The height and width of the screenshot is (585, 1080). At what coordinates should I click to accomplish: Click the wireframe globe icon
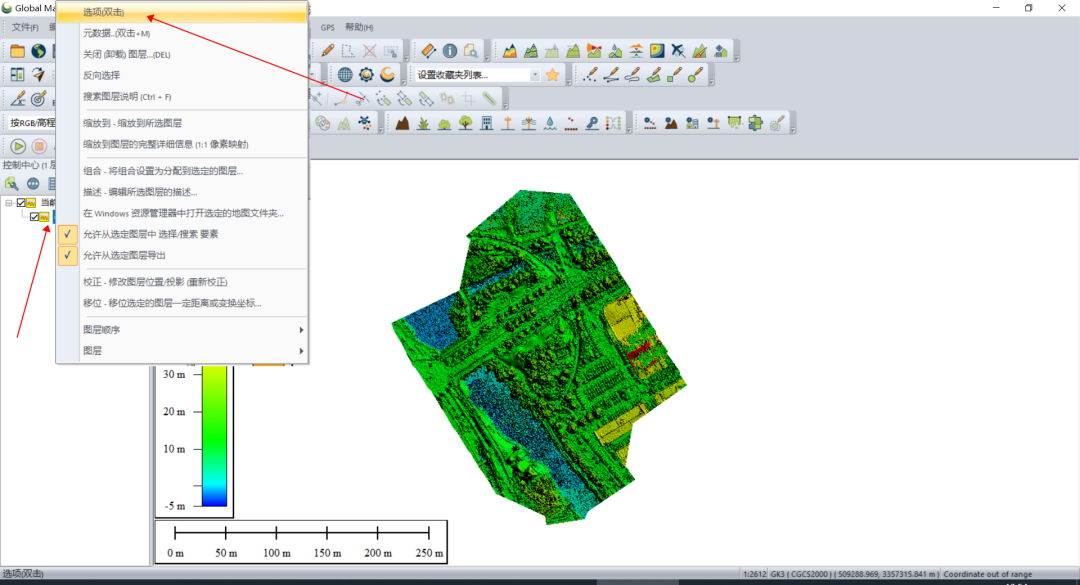point(345,74)
